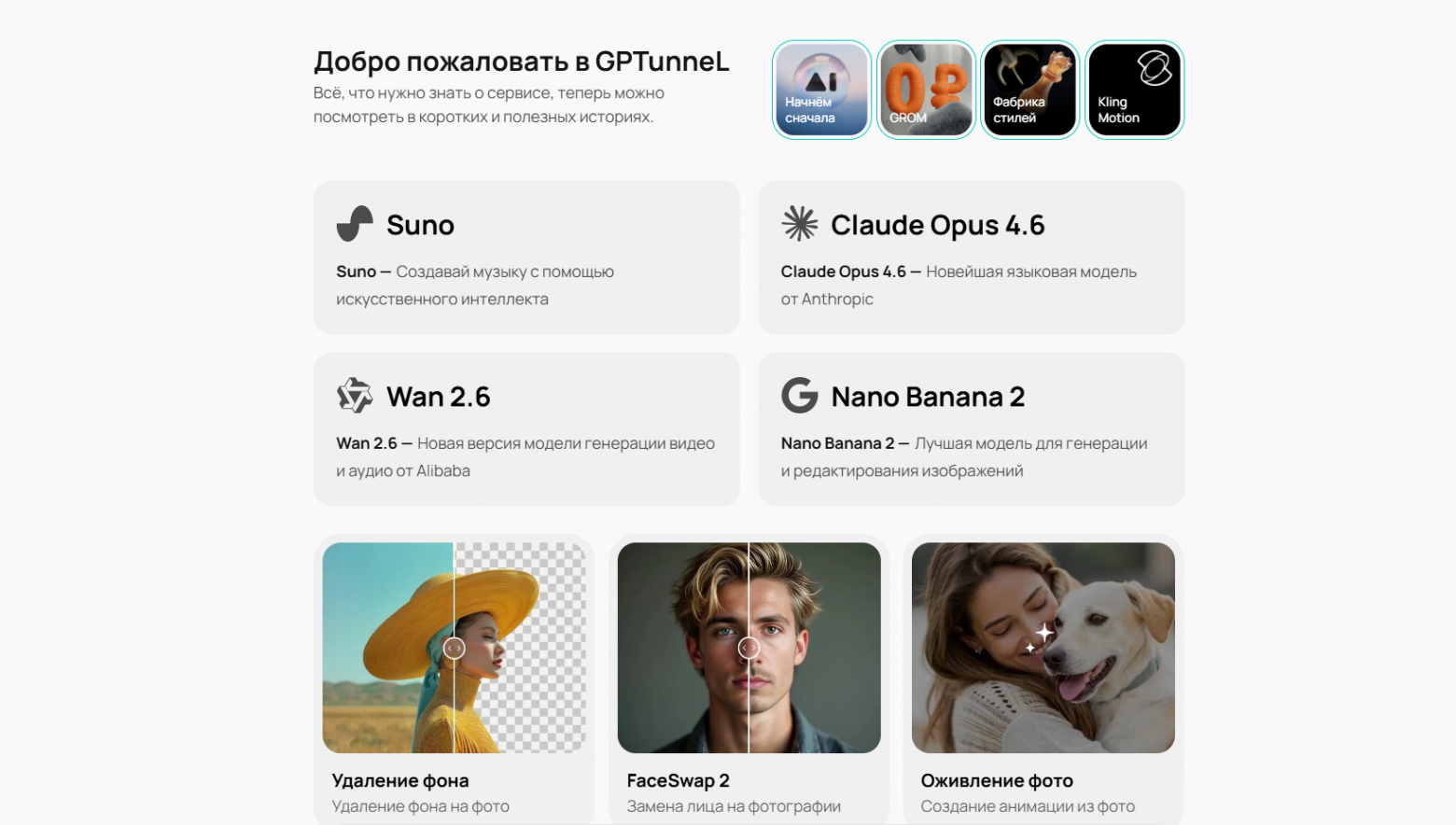
Task: Select the Wan 2.6 heading
Action: (439, 397)
